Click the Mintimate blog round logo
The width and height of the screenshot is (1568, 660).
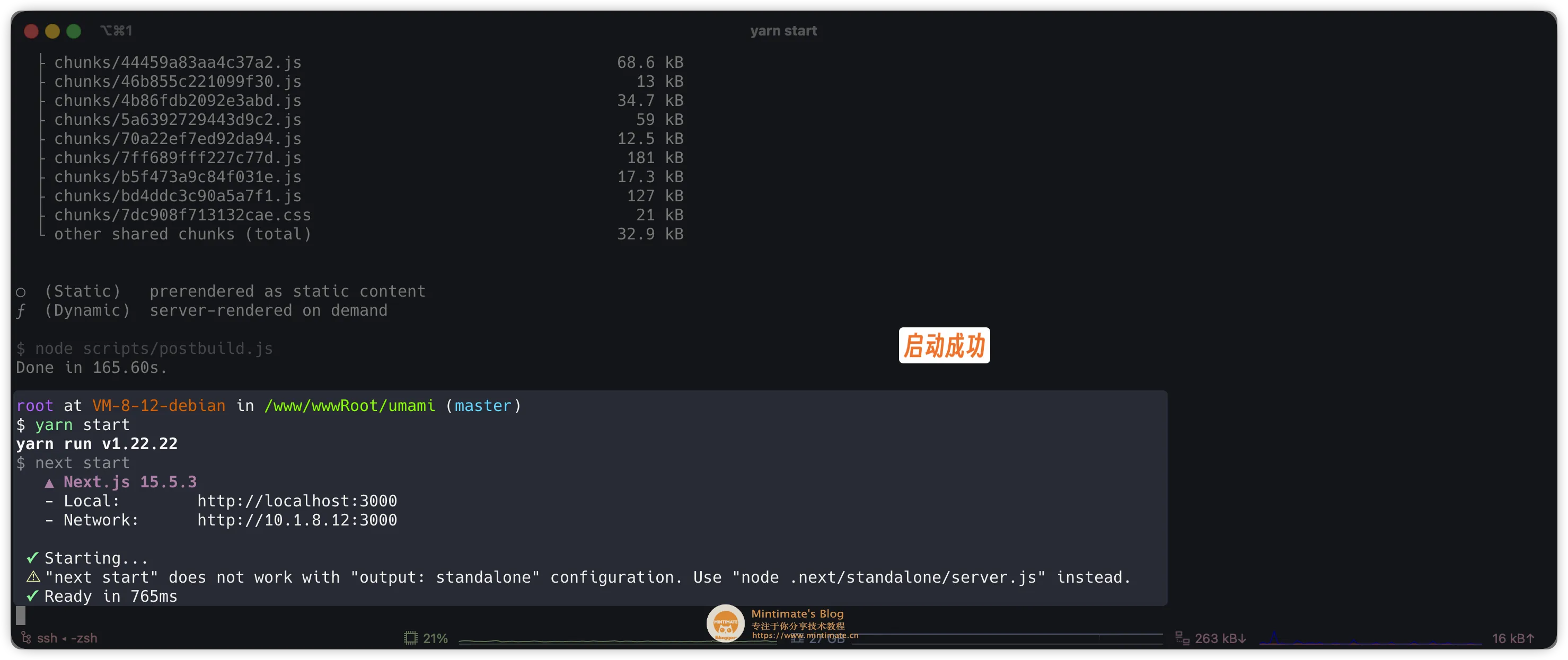click(x=725, y=623)
